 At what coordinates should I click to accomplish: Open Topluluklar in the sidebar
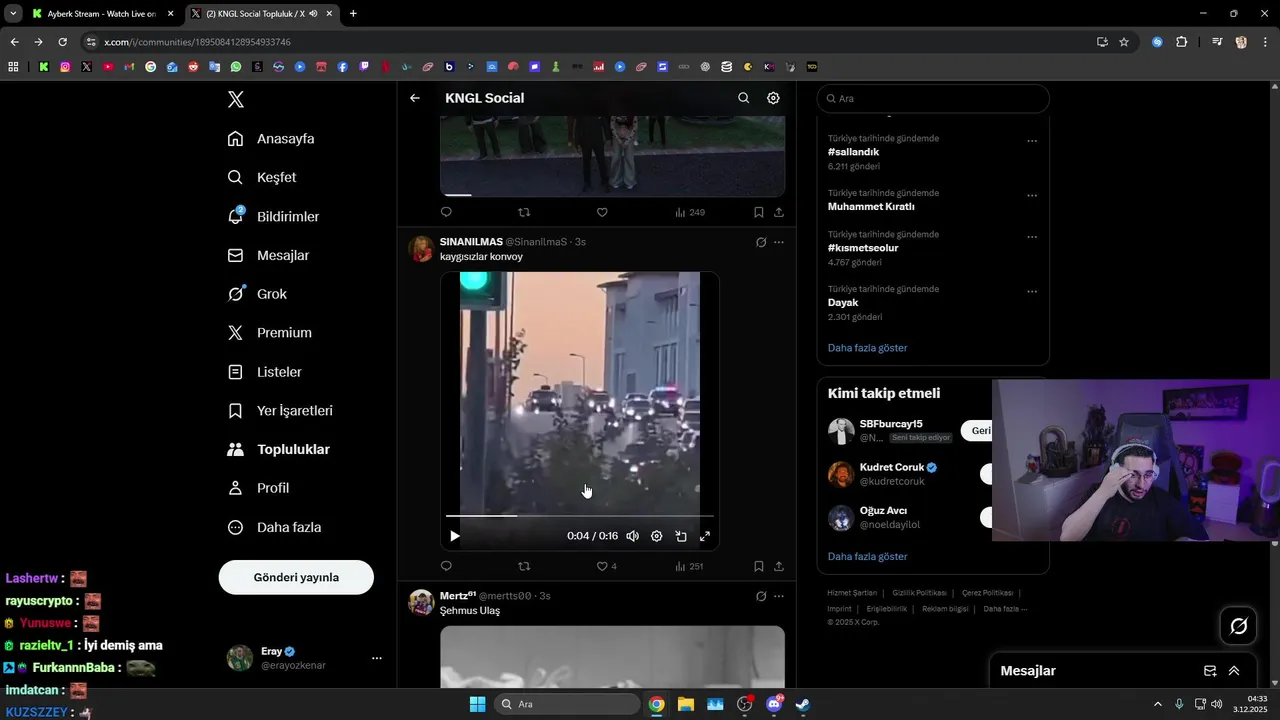click(278, 450)
